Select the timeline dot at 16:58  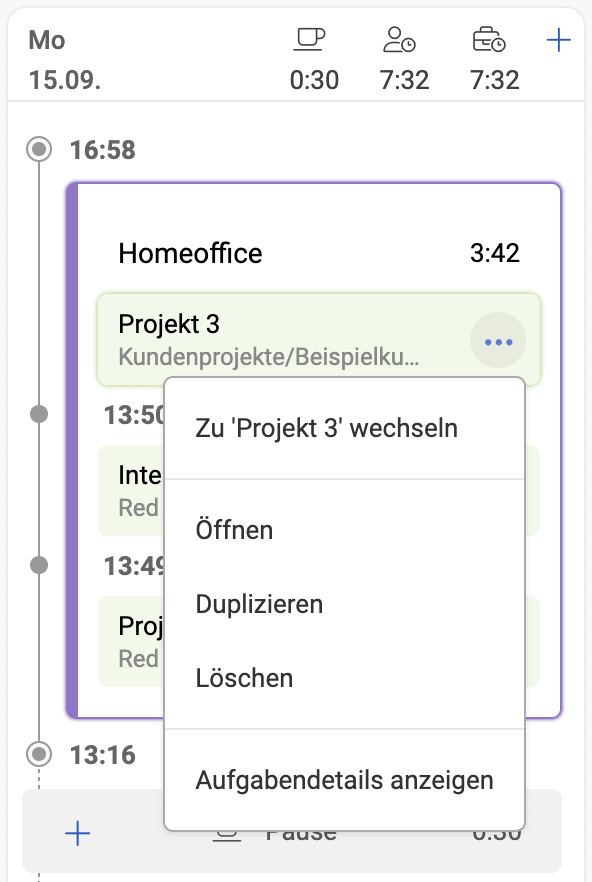coord(38,149)
